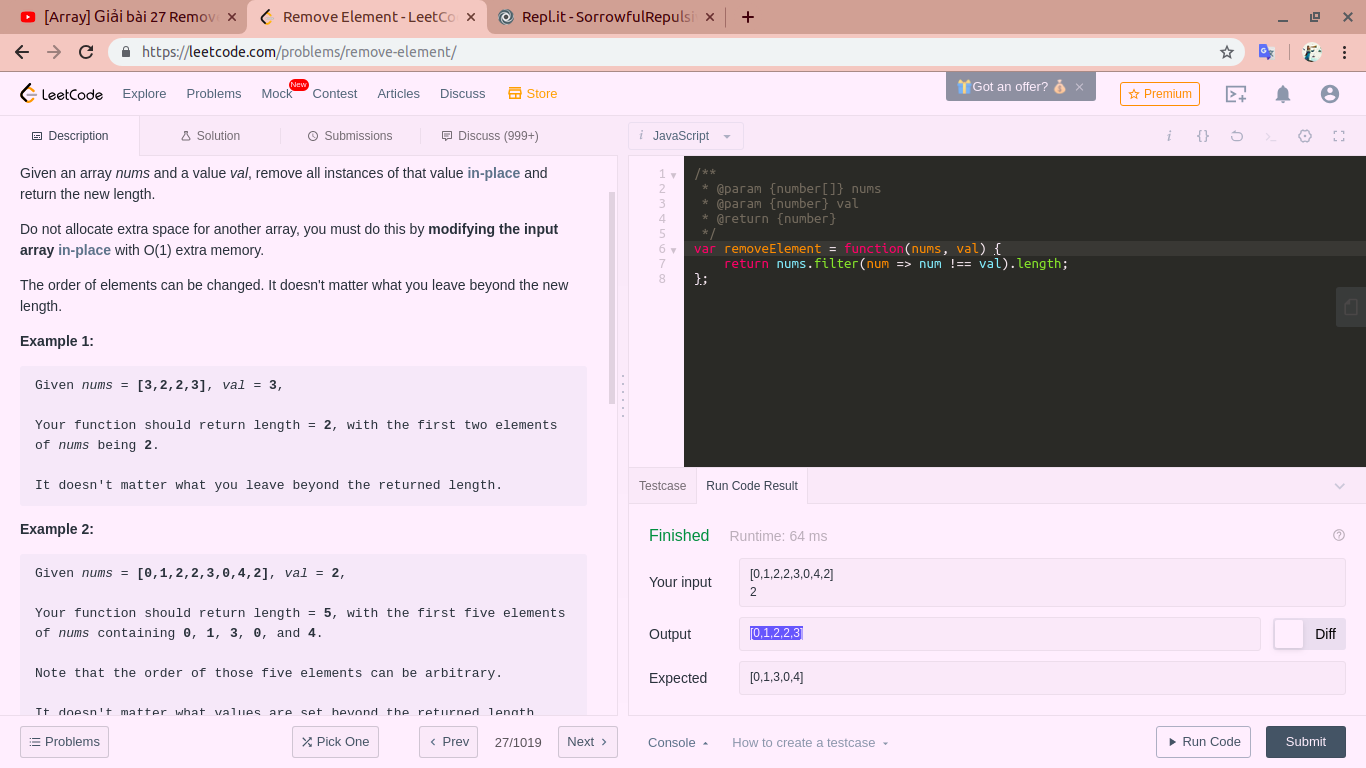Close the Got an offer banner
This screenshot has width=1366, height=768.
click(1080, 87)
